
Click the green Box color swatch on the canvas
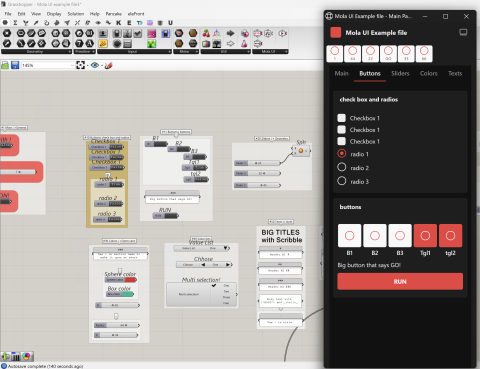tap(127, 294)
